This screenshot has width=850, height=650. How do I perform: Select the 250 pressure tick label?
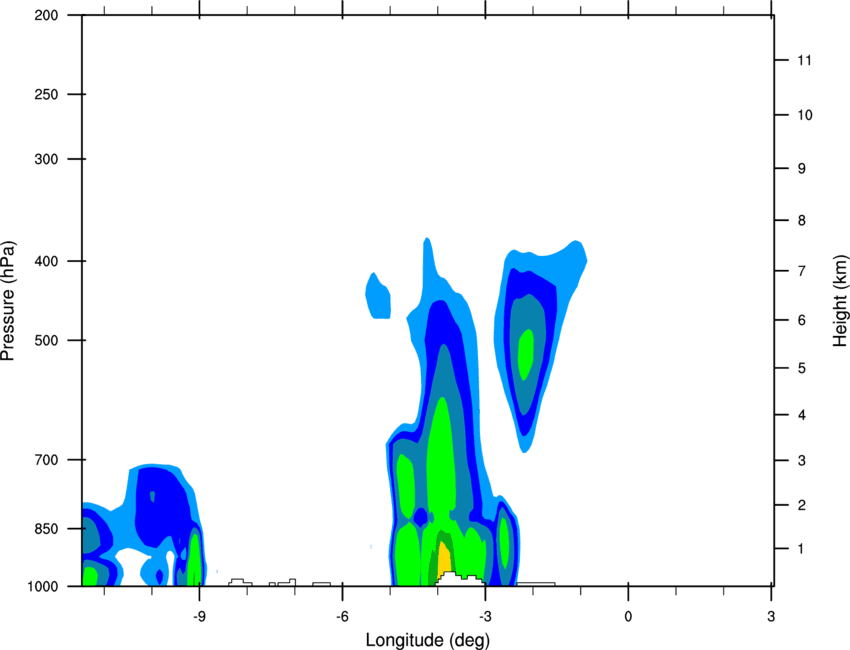point(46,94)
